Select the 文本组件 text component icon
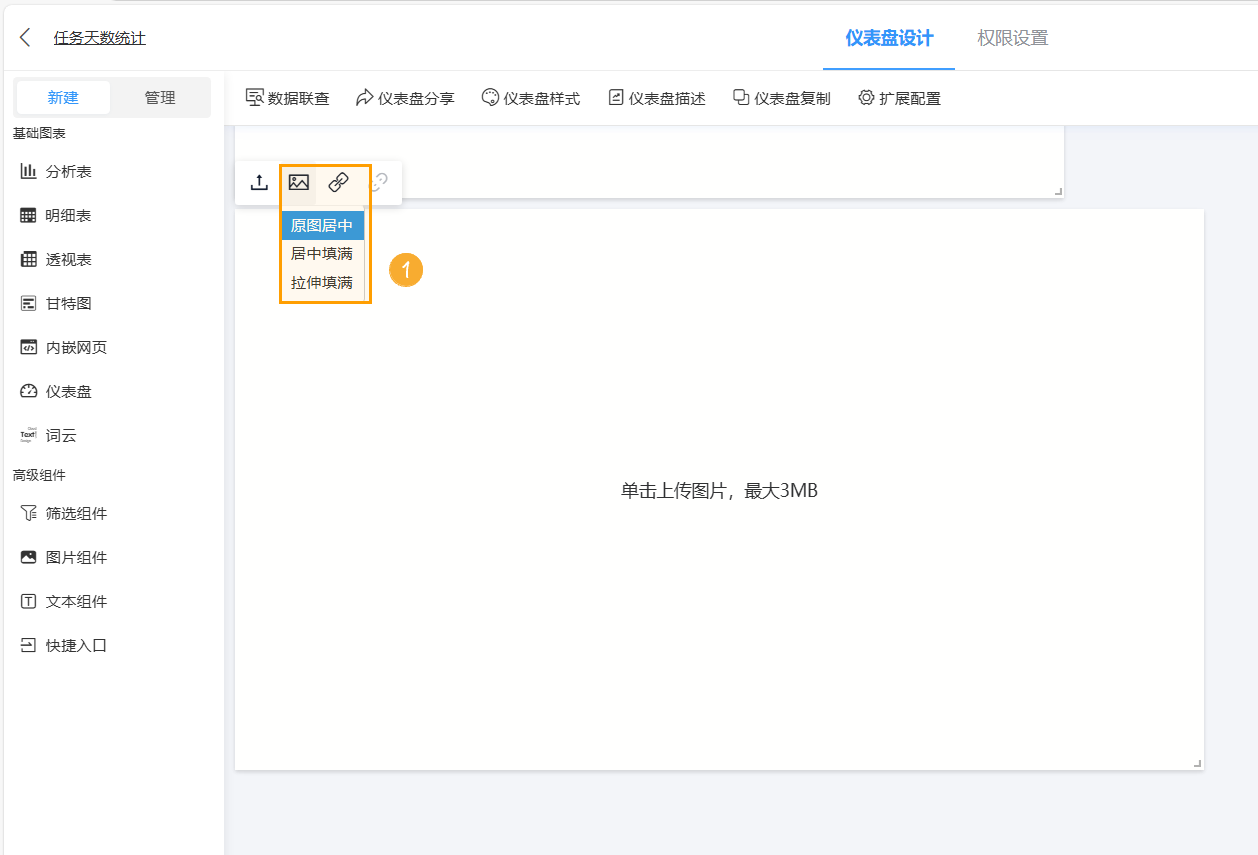Image resolution: width=1258 pixels, height=855 pixels. (x=28, y=600)
